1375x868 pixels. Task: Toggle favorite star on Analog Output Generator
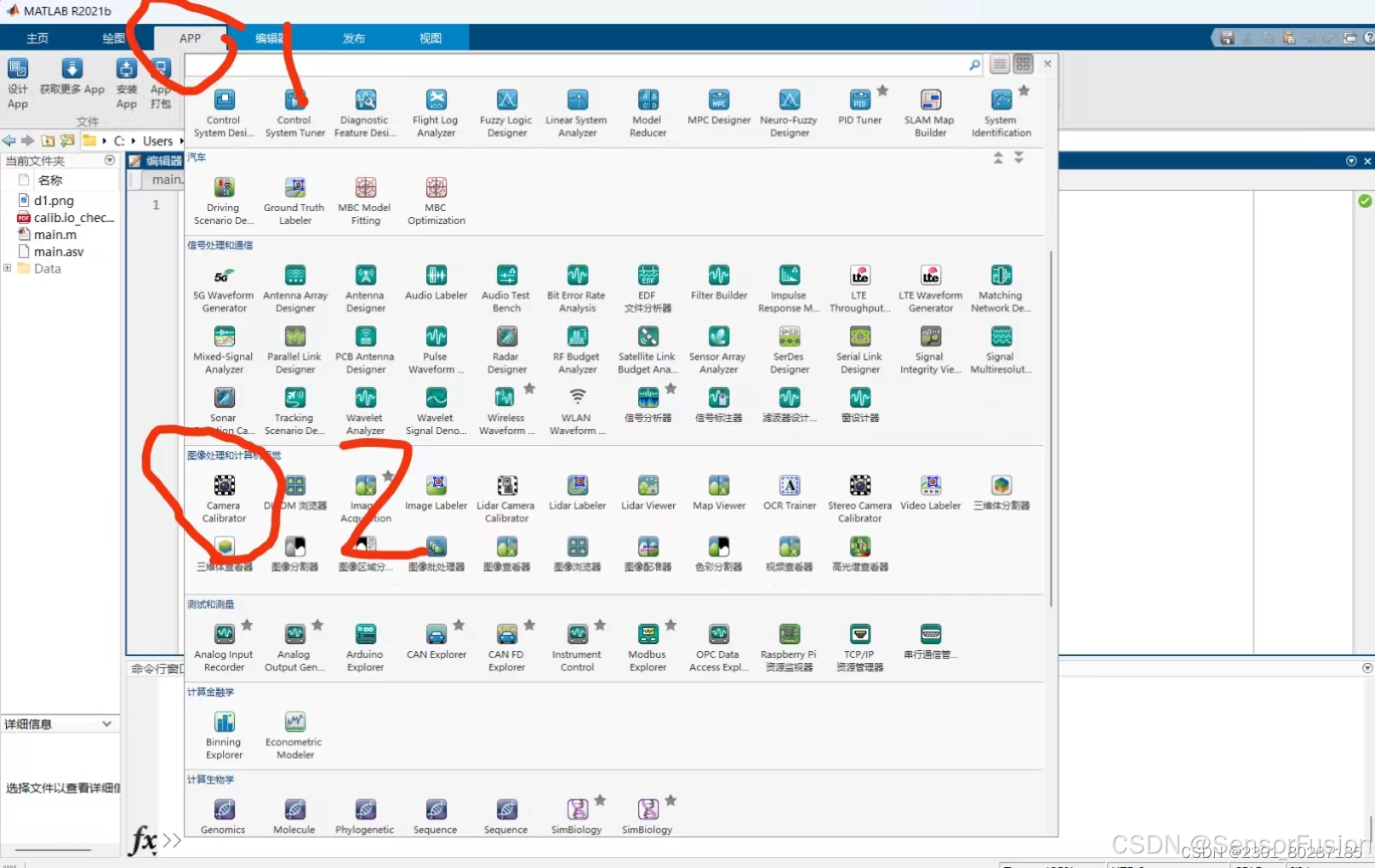click(x=317, y=625)
